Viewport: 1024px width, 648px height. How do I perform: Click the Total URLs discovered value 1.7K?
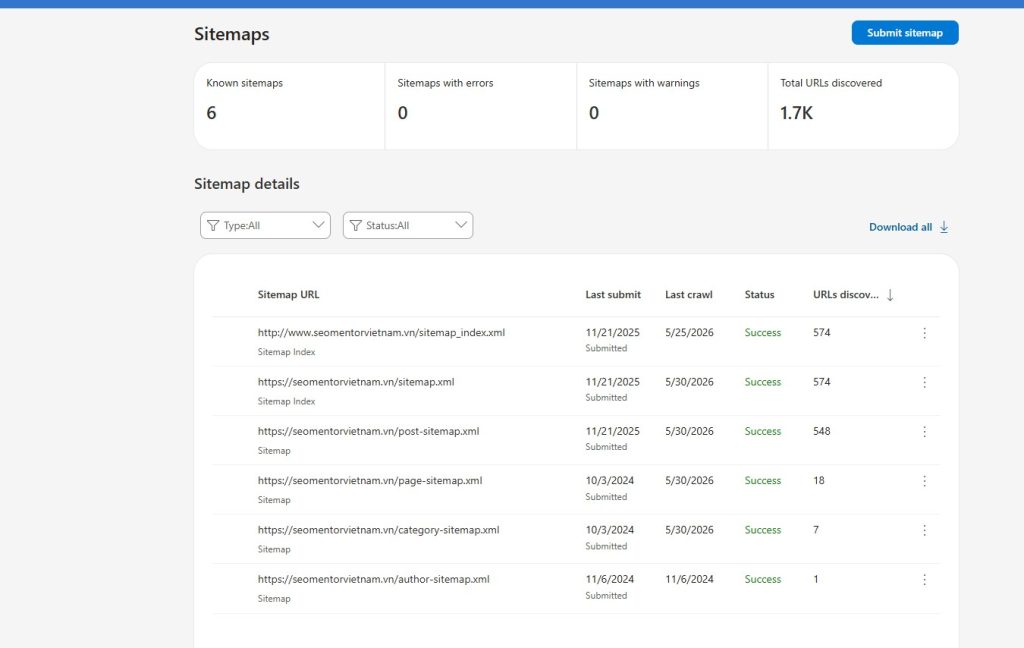796,113
